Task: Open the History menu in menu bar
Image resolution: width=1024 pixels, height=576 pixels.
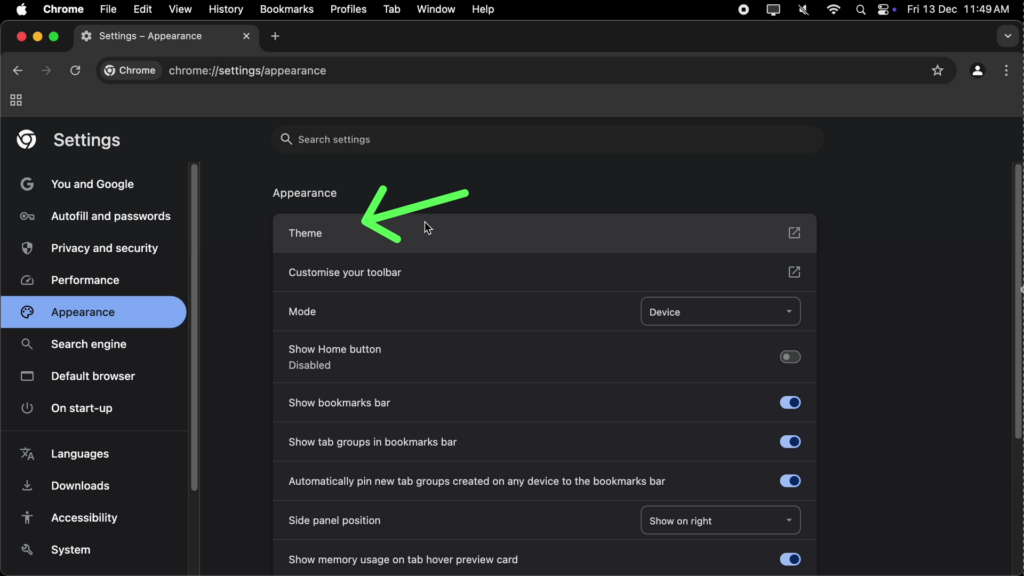Action: [225, 9]
